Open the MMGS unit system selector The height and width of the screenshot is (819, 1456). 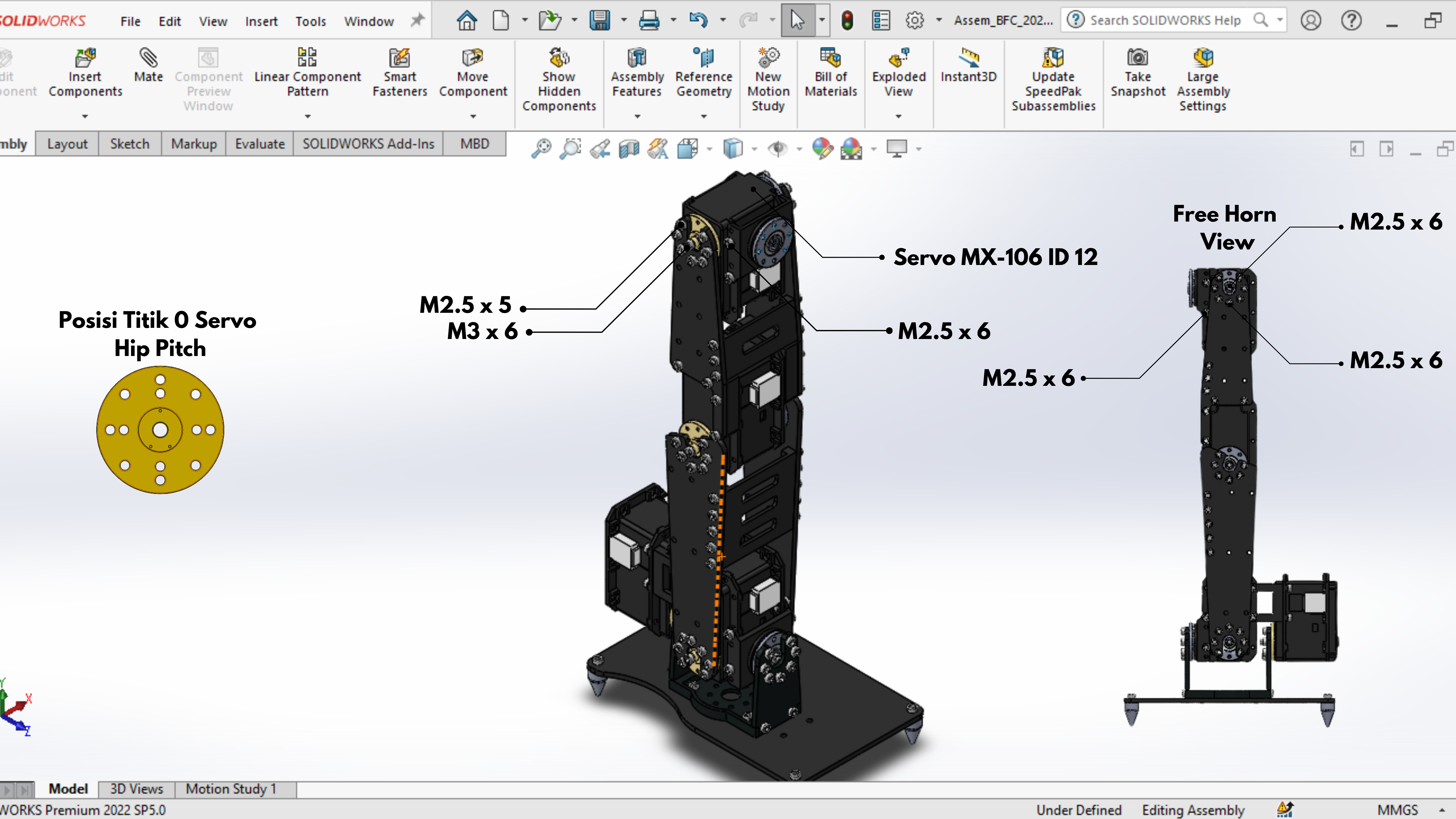pyautogui.click(x=1398, y=810)
